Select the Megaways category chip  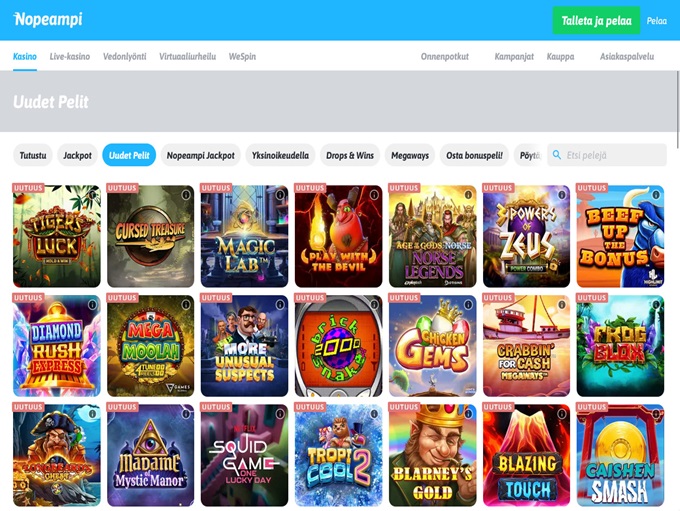(410, 155)
